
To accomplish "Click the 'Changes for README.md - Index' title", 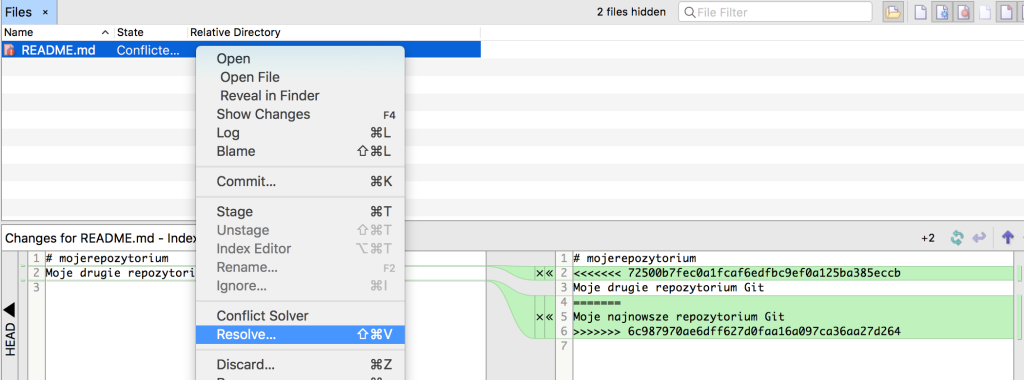I will [101, 238].
